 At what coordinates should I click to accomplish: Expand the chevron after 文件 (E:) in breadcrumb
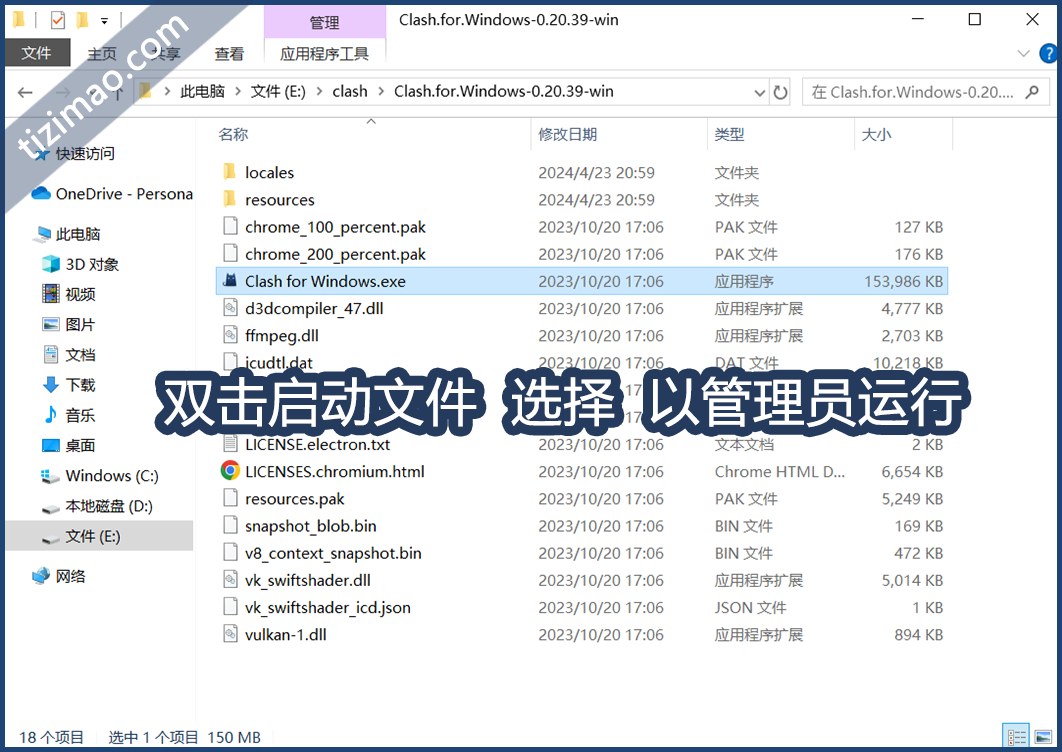tap(319, 91)
